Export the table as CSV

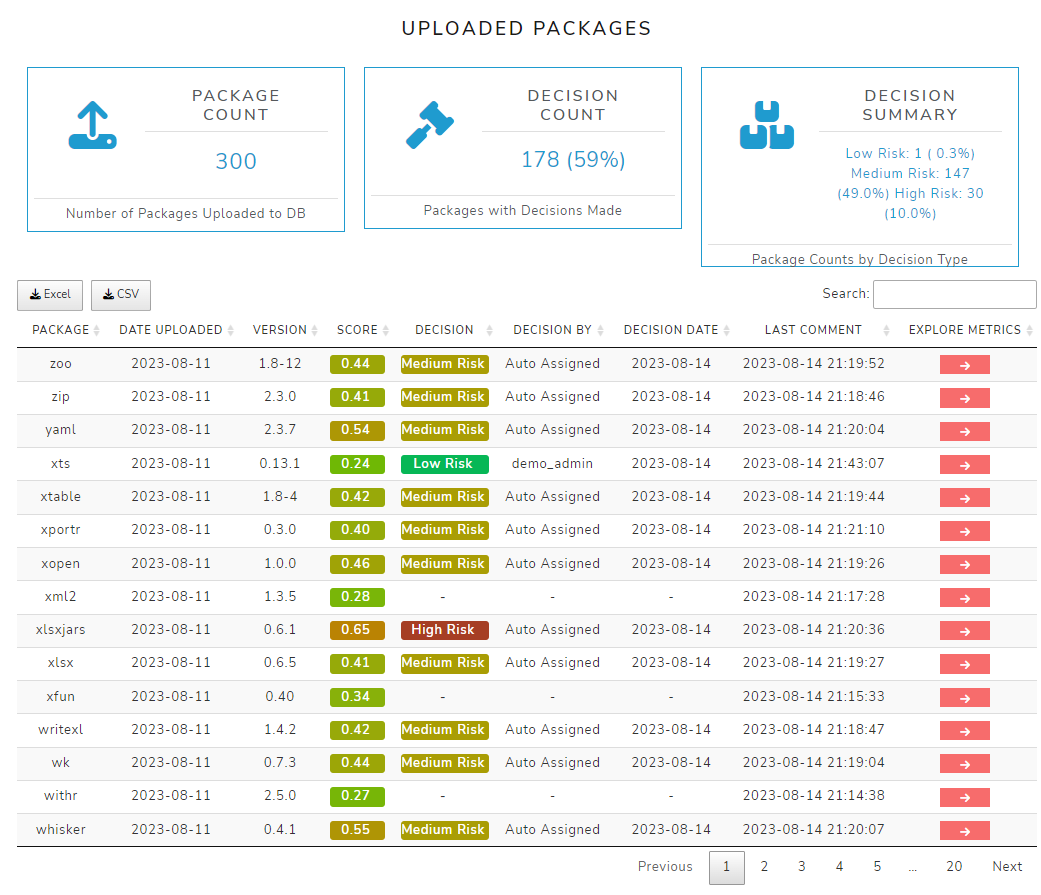coord(121,295)
